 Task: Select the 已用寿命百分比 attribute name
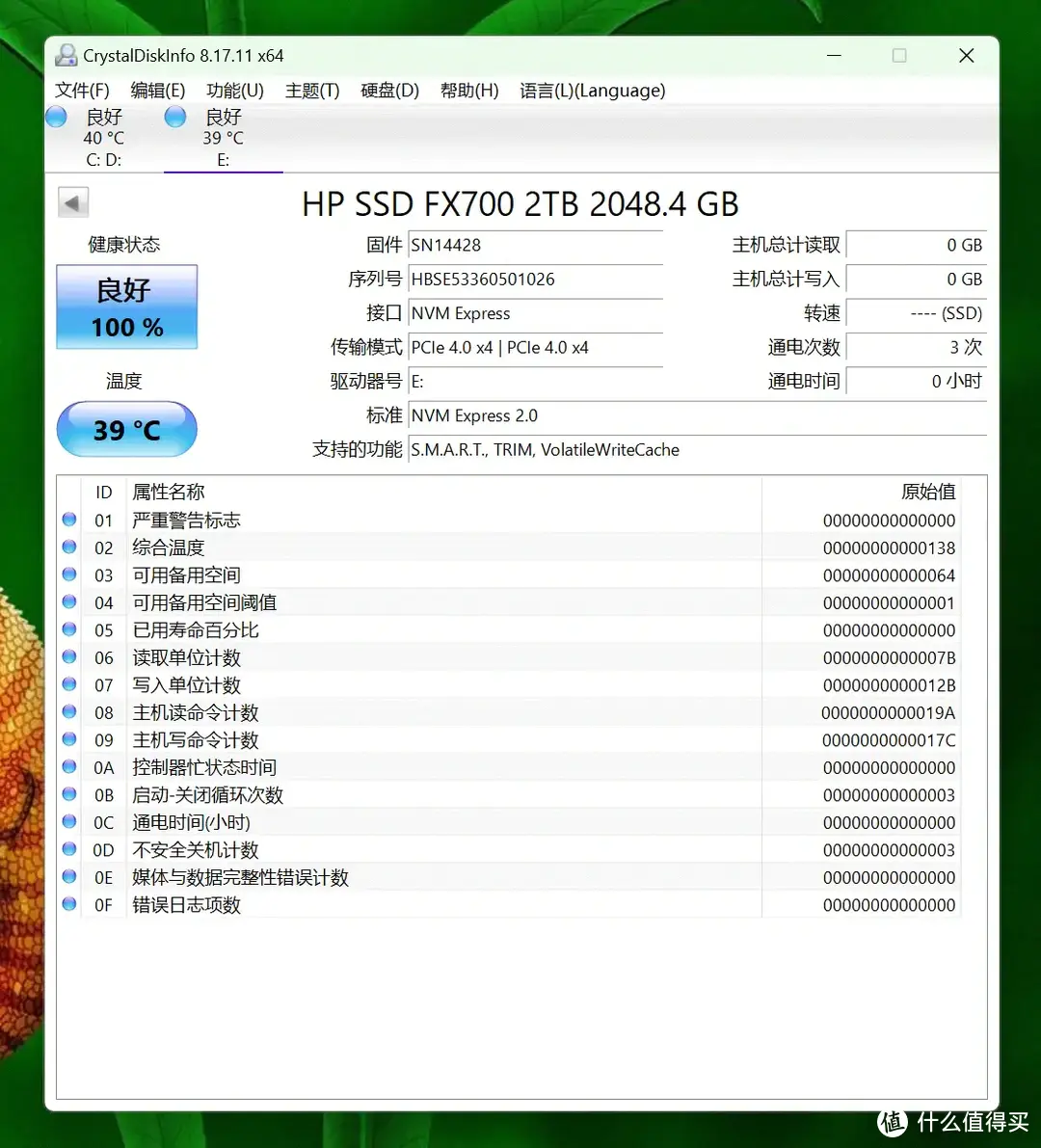(196, 630)
